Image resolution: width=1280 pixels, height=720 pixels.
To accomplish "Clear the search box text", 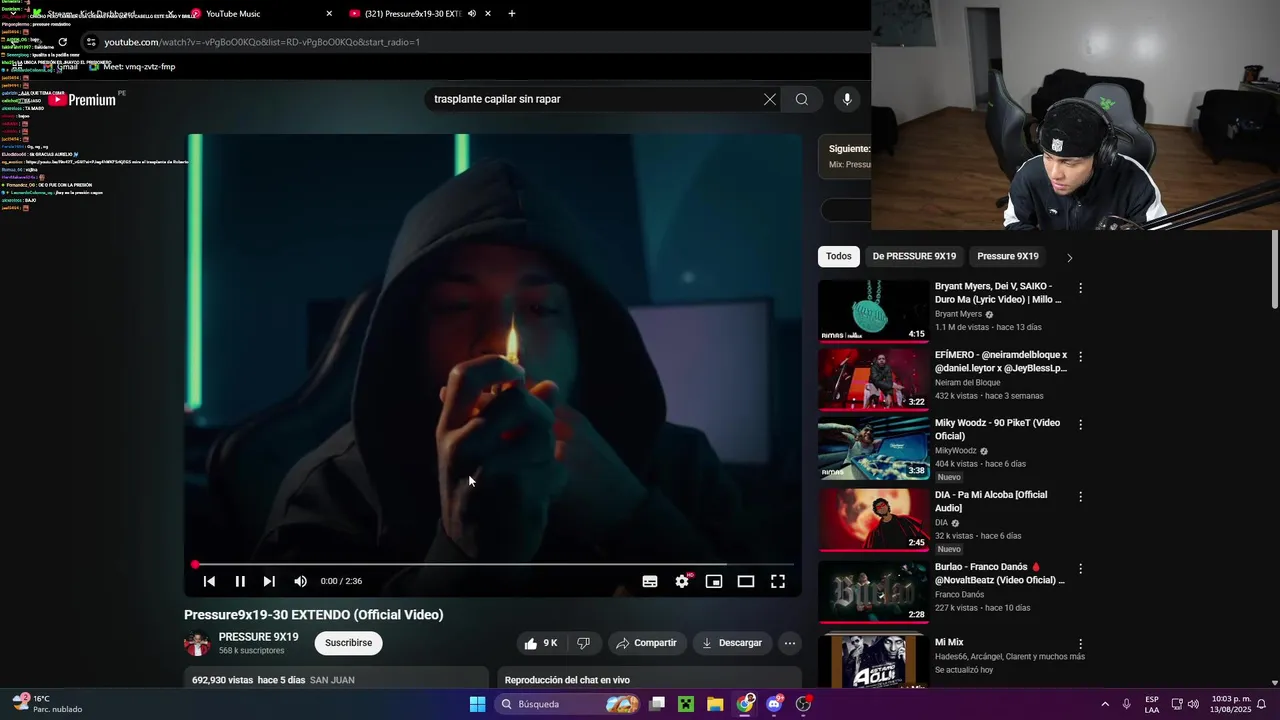I will click(x=769, y=99).
